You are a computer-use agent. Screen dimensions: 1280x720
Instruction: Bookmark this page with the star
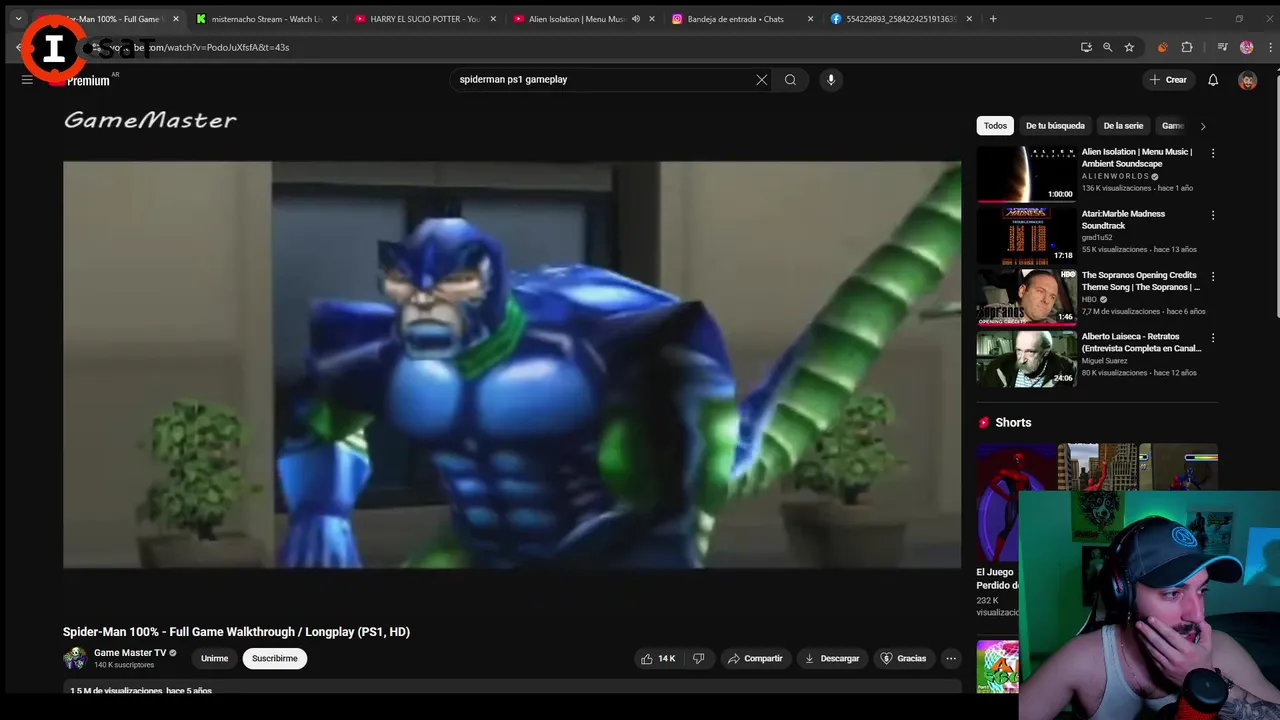click(x=1129, y=47)
